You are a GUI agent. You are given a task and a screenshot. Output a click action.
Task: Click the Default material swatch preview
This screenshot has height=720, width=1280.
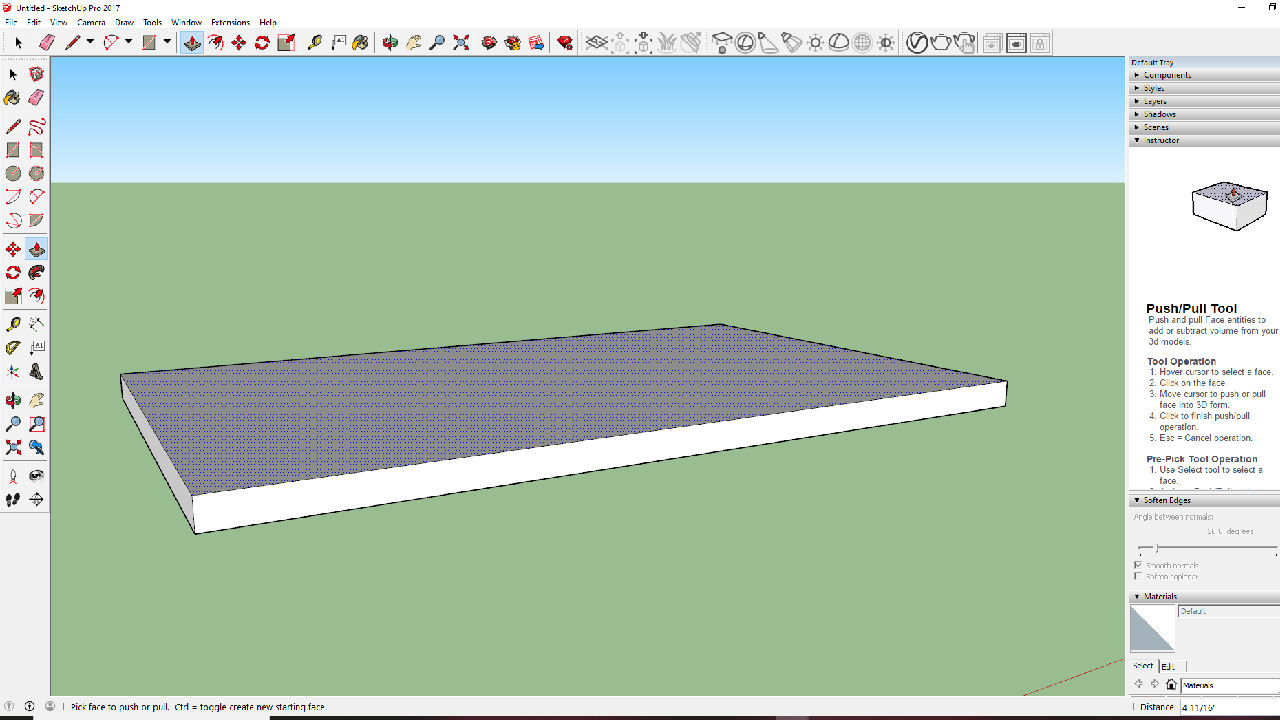[x=1152, y=629]
